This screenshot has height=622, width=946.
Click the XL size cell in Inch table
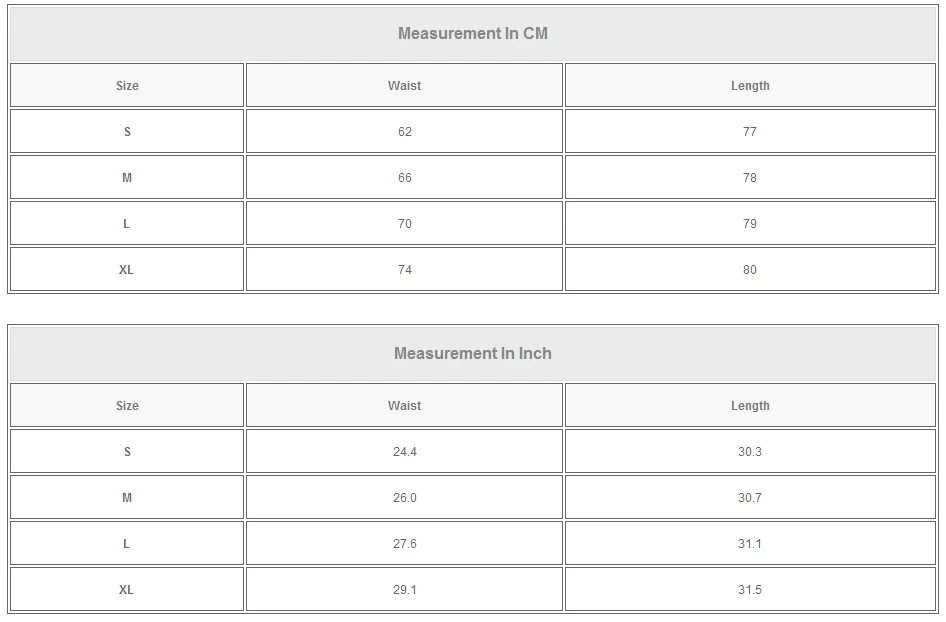(x=127, y=590)
